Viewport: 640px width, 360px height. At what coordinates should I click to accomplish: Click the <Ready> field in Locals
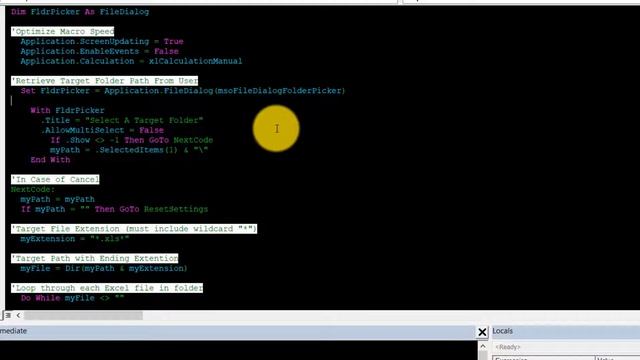(567, 347)
